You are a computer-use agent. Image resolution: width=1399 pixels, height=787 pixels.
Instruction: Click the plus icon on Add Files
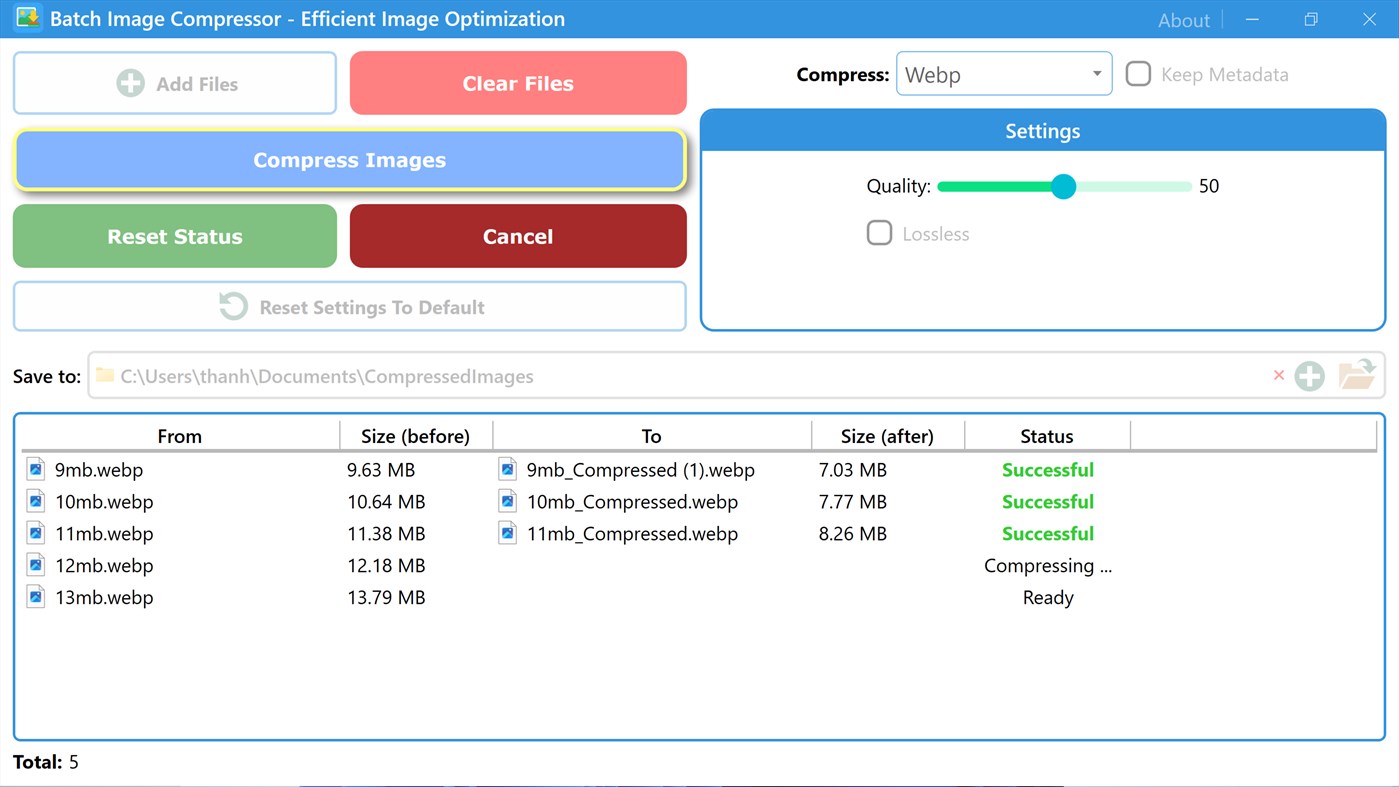(130, 84)
